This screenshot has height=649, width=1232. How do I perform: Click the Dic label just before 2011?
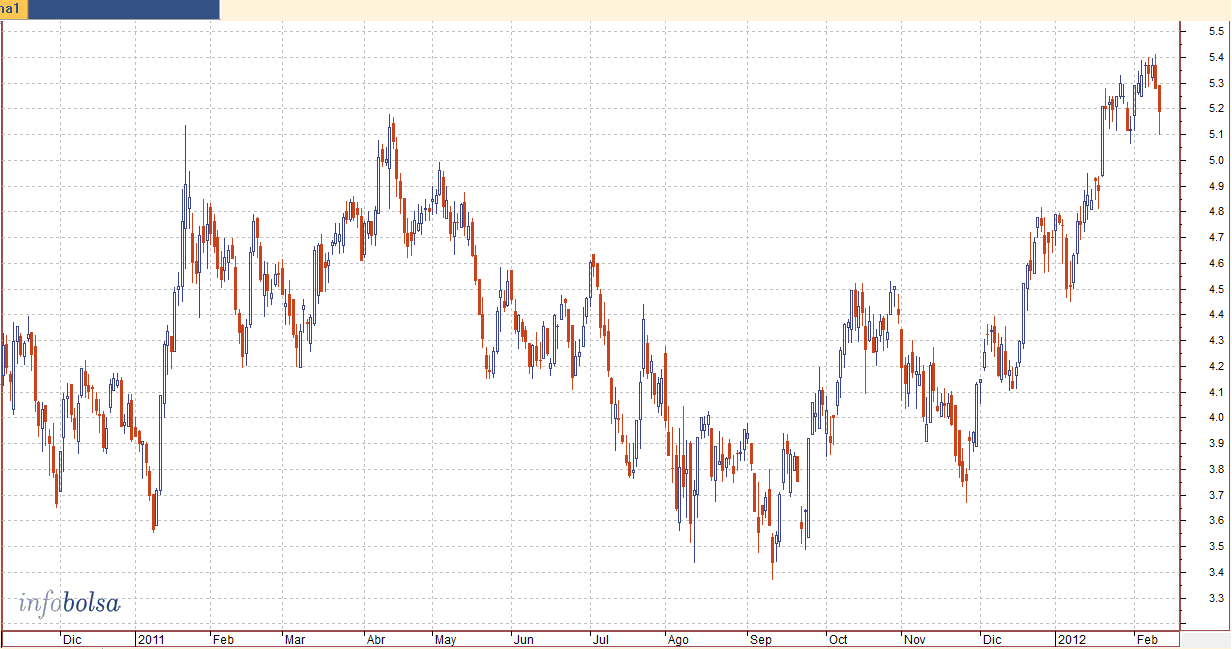(x=72, y=639)
